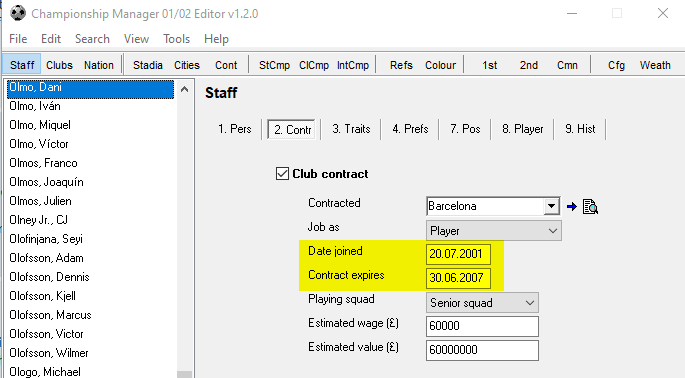Select Olmos, Julien in staff list

[x=91, y=201]
